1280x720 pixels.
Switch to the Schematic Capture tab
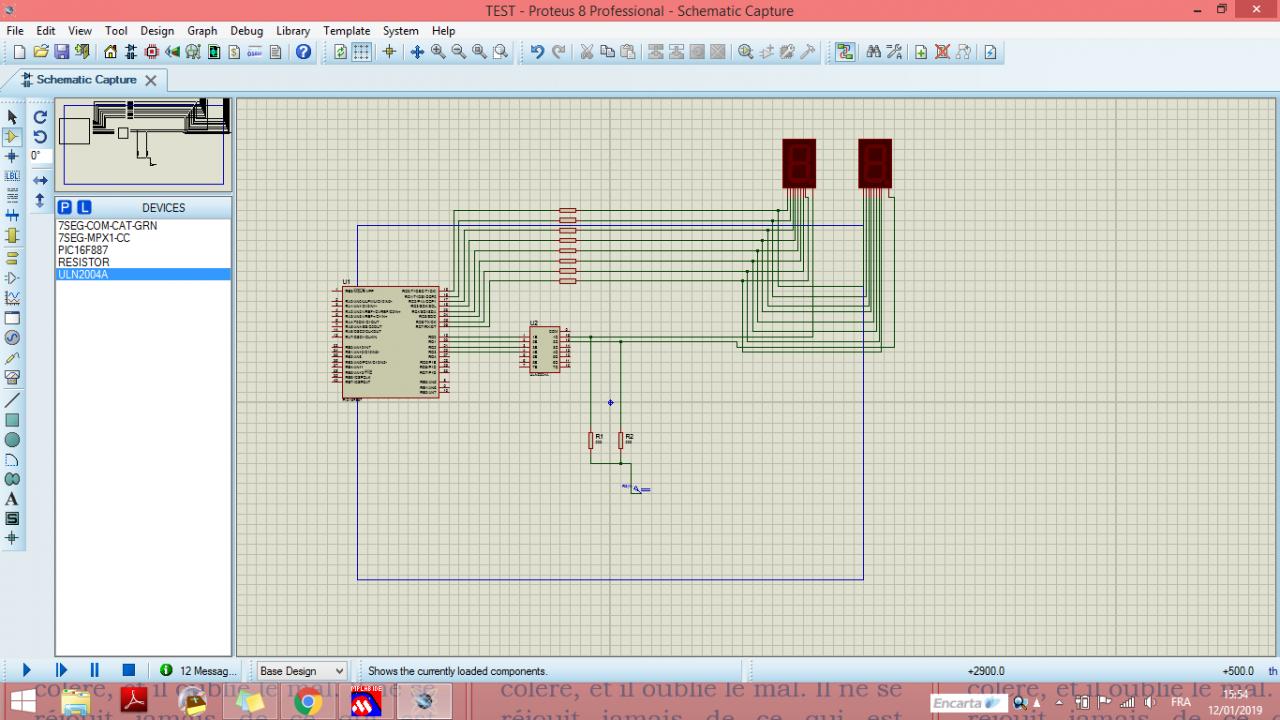[86, 80]
